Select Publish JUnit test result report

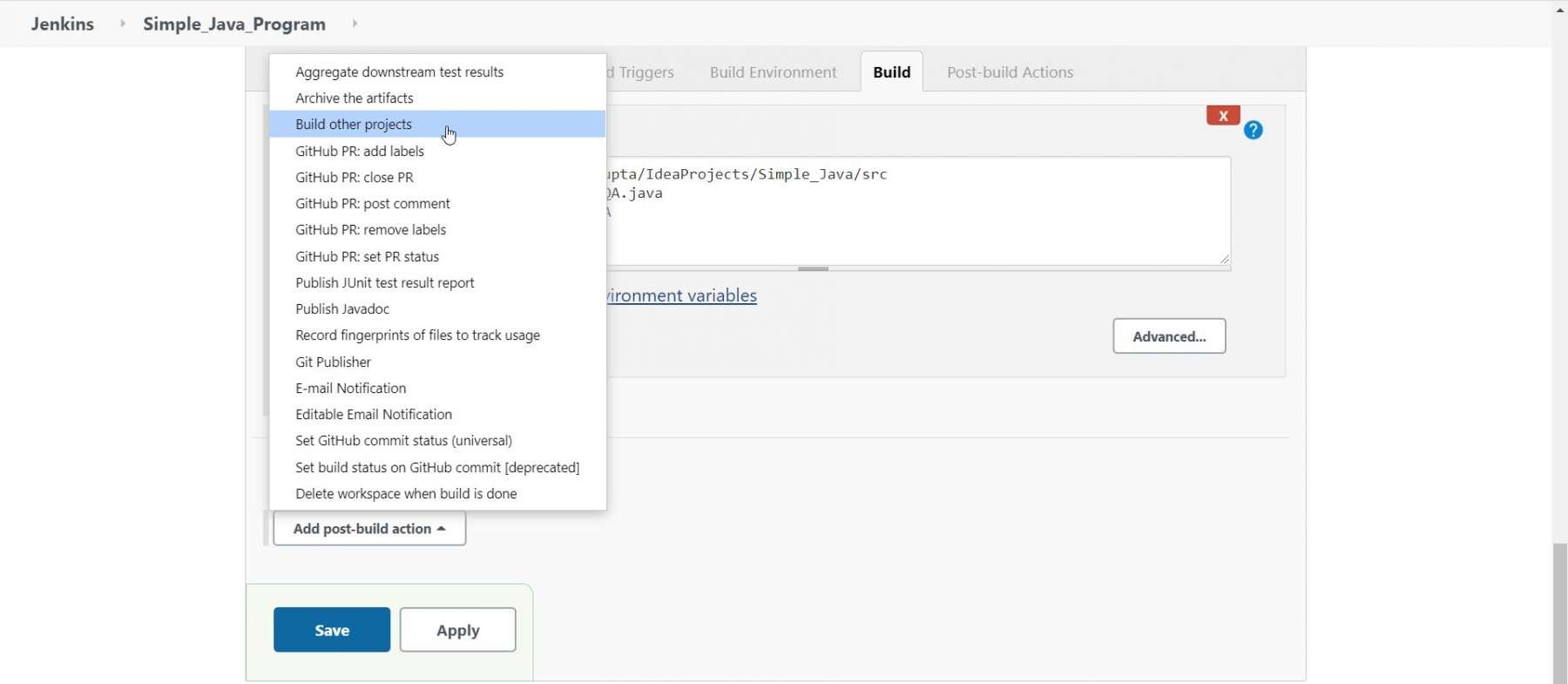point(437,282)
